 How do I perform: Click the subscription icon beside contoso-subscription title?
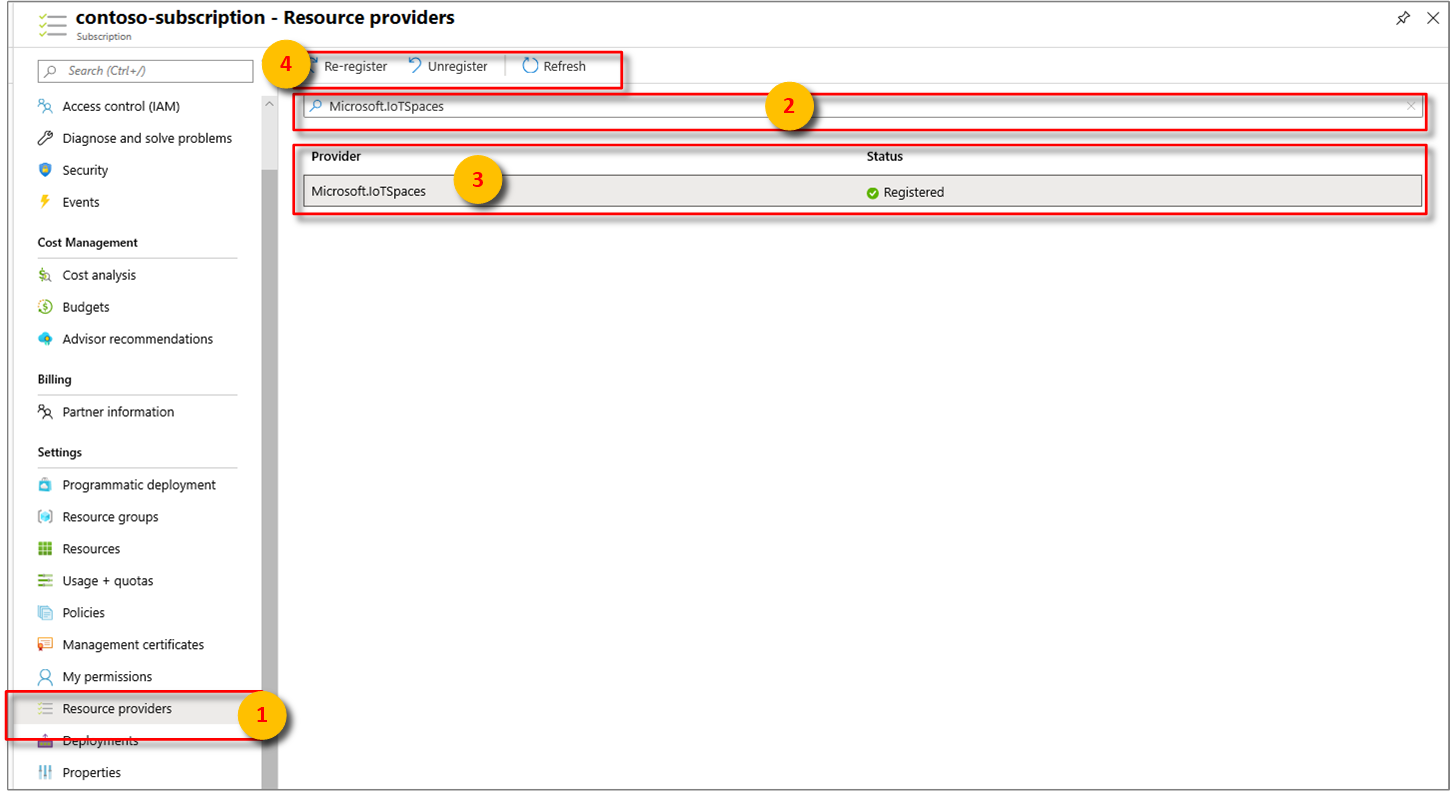coord(53,25)
